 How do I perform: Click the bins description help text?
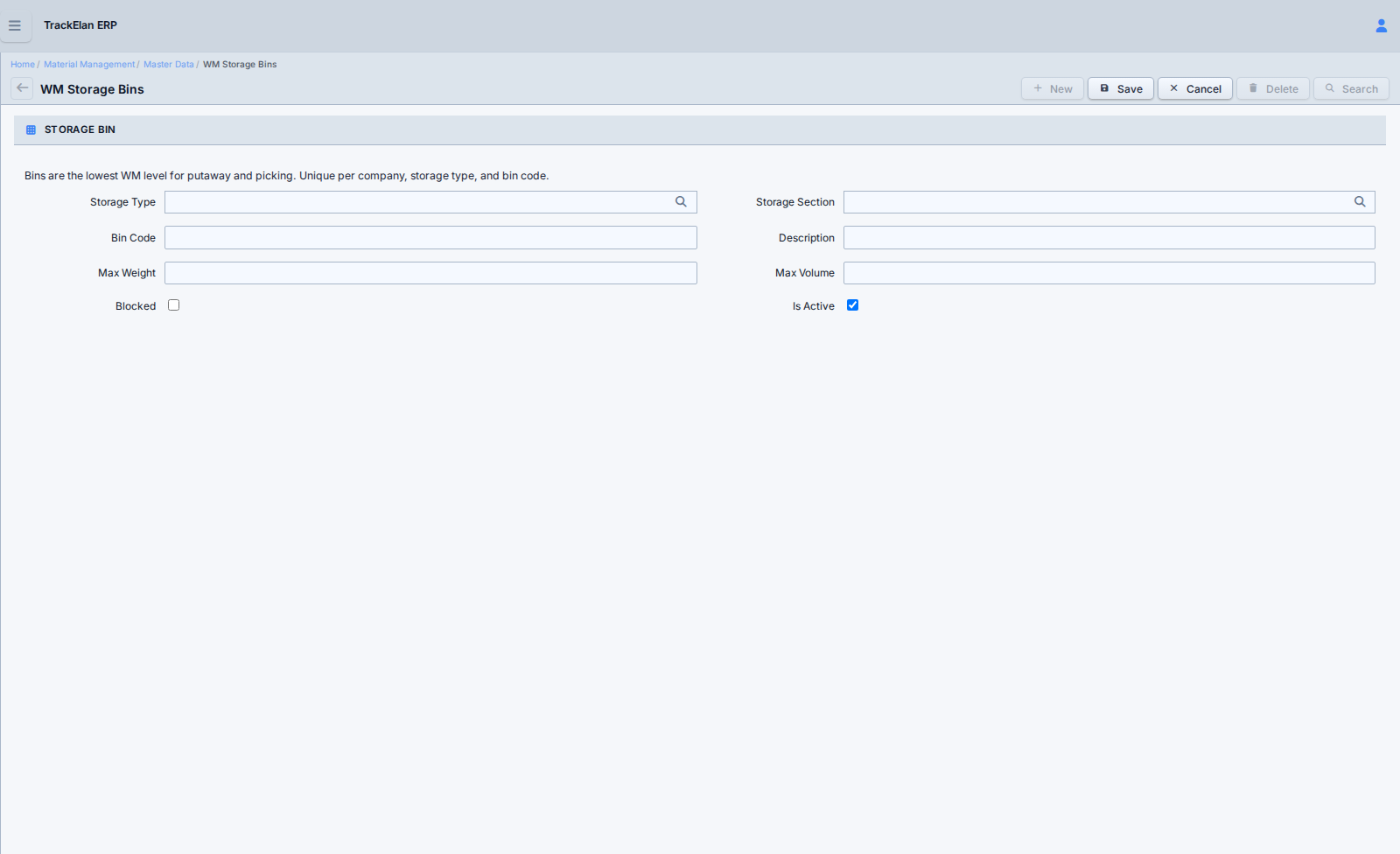tap(287, 176)
